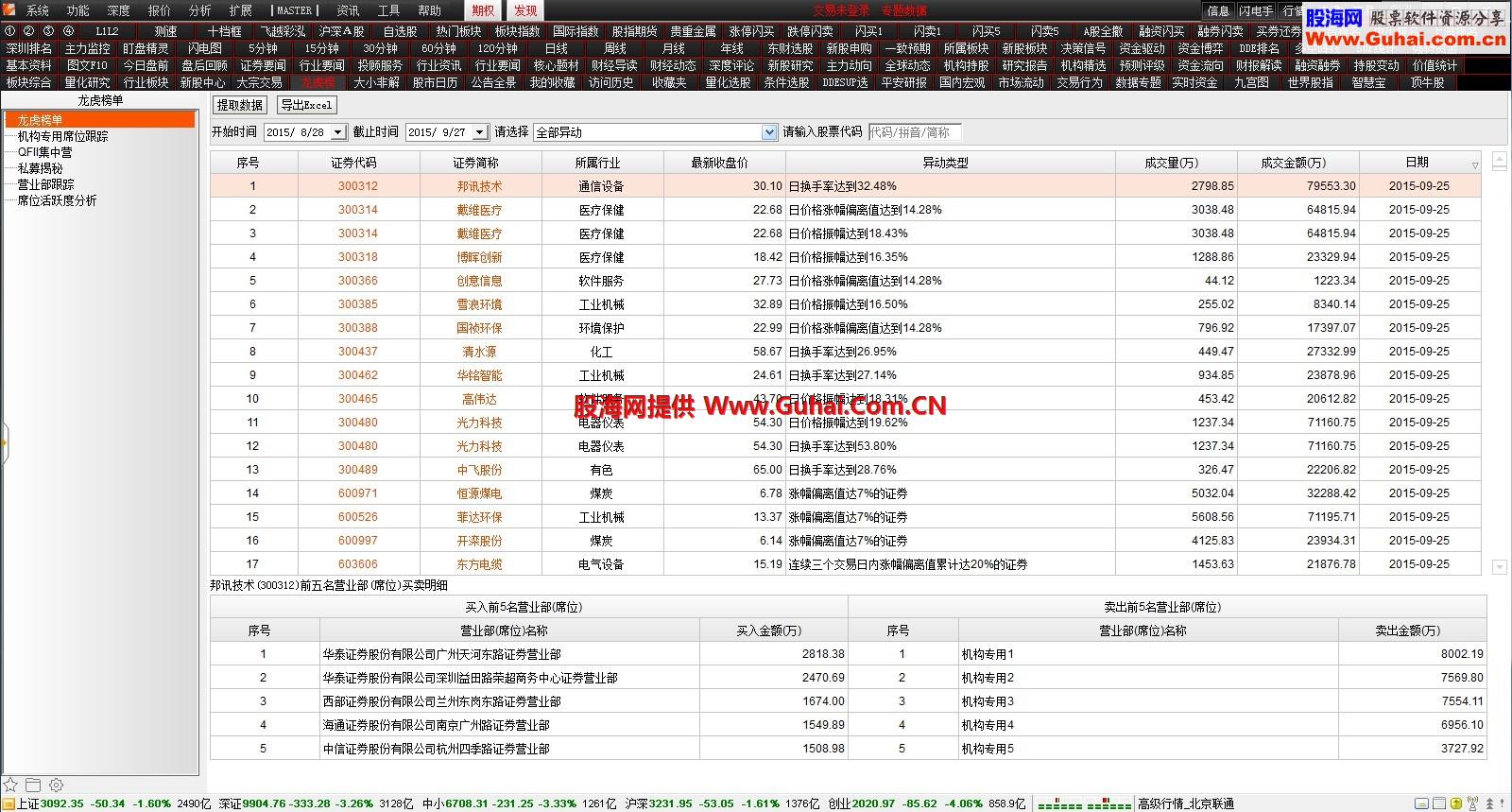Viewport: 1512px width, 812px height.
Task: Click the 导出Excel button
Action: (306, 105)
